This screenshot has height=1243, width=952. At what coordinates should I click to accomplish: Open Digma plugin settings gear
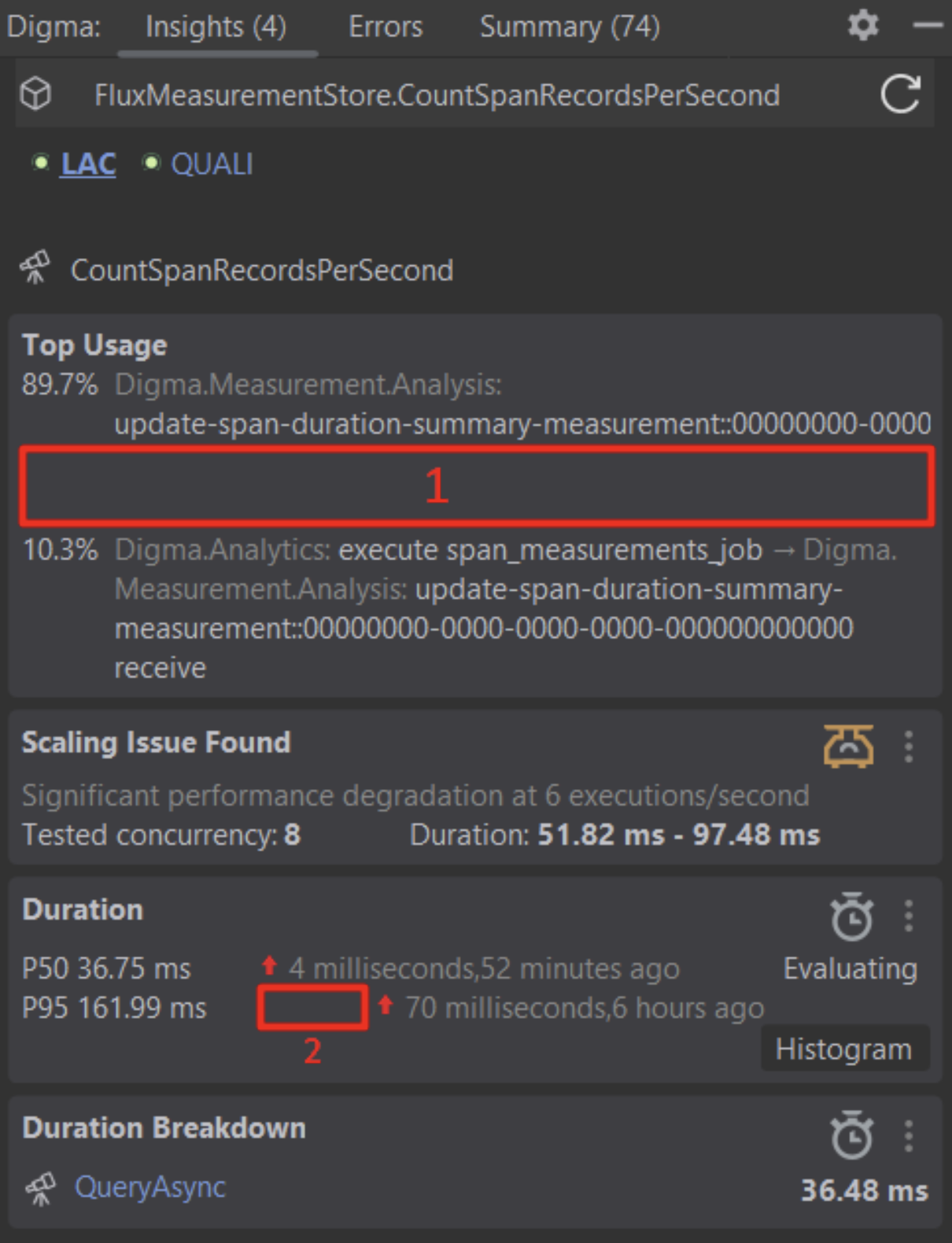863,24
